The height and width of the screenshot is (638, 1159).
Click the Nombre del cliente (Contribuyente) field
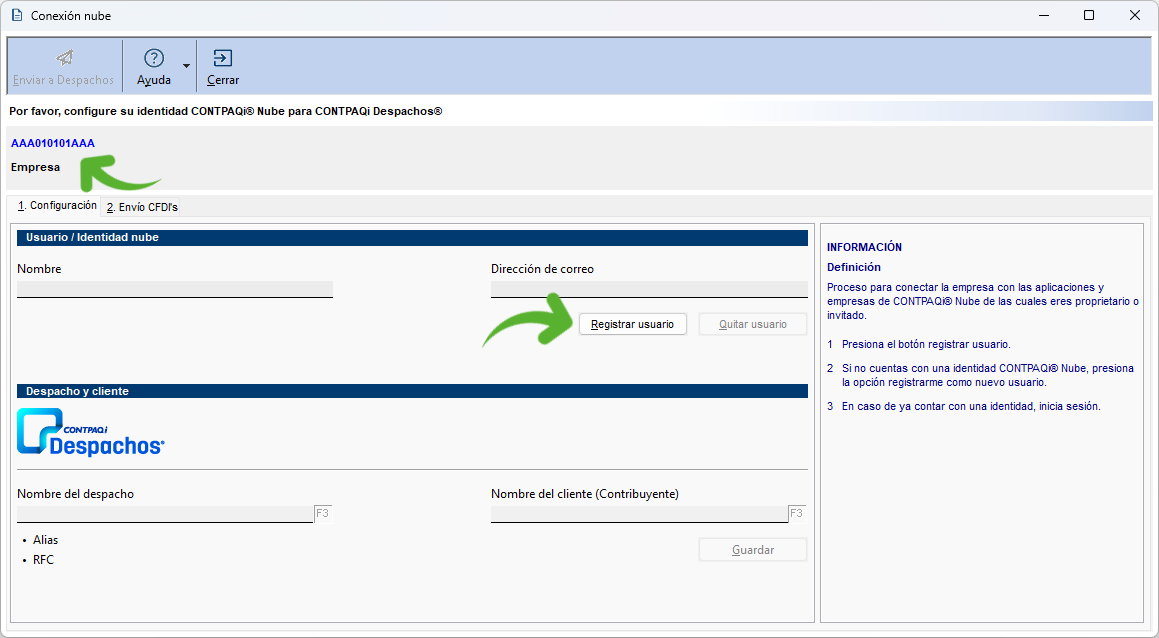[638, 514]
